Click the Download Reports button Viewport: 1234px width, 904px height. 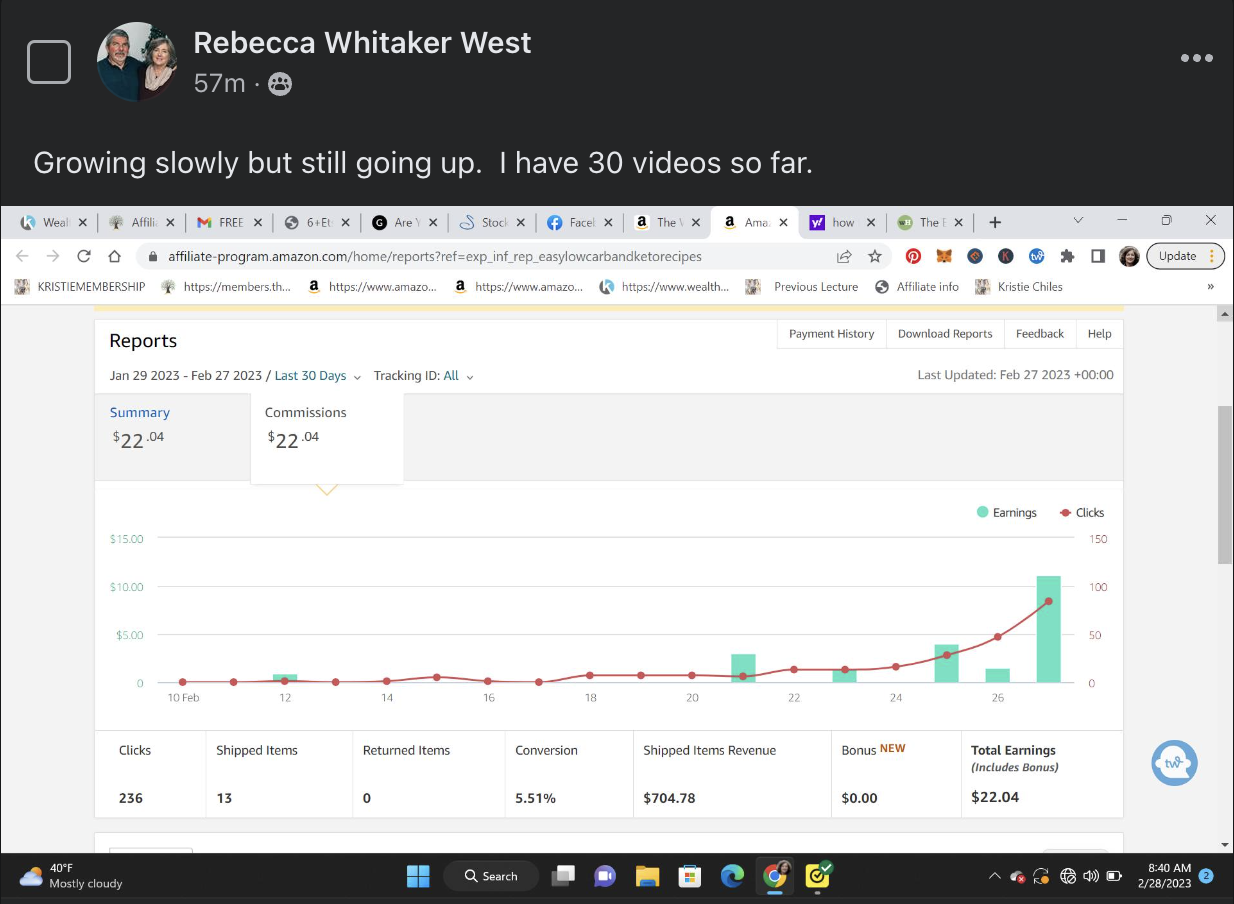[x=945, y=334]
